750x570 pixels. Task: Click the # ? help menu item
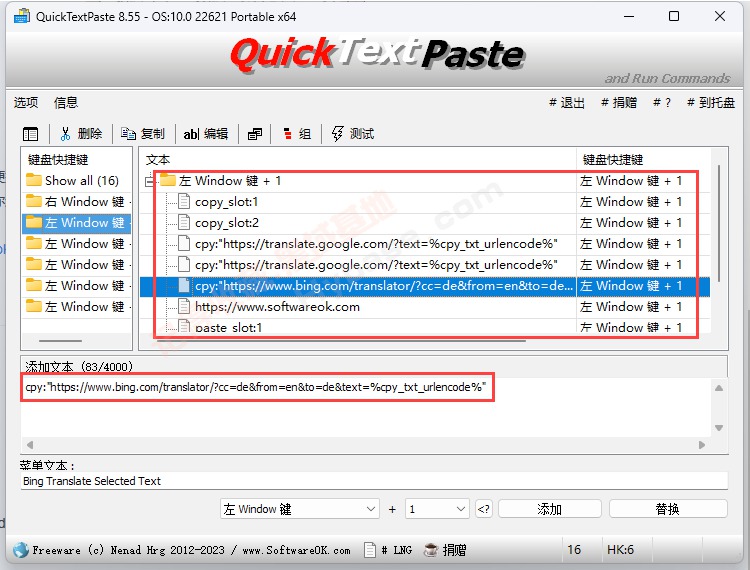tap(662, 103)
